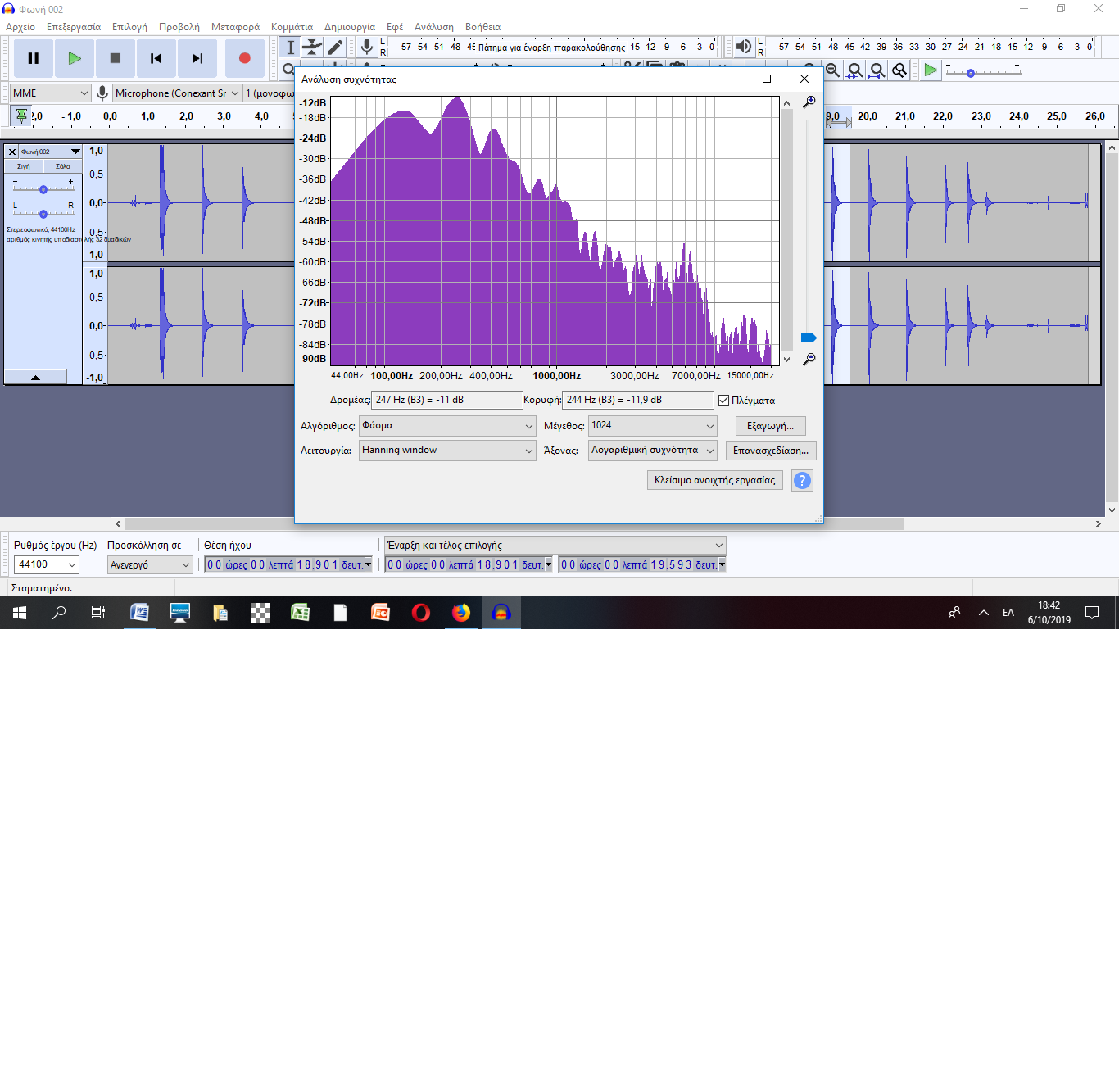This screenshot has height=1092, width=1119.
Task: Open the Αλγόριθμος dropdown showing Φάσμα
Action: 447,426
